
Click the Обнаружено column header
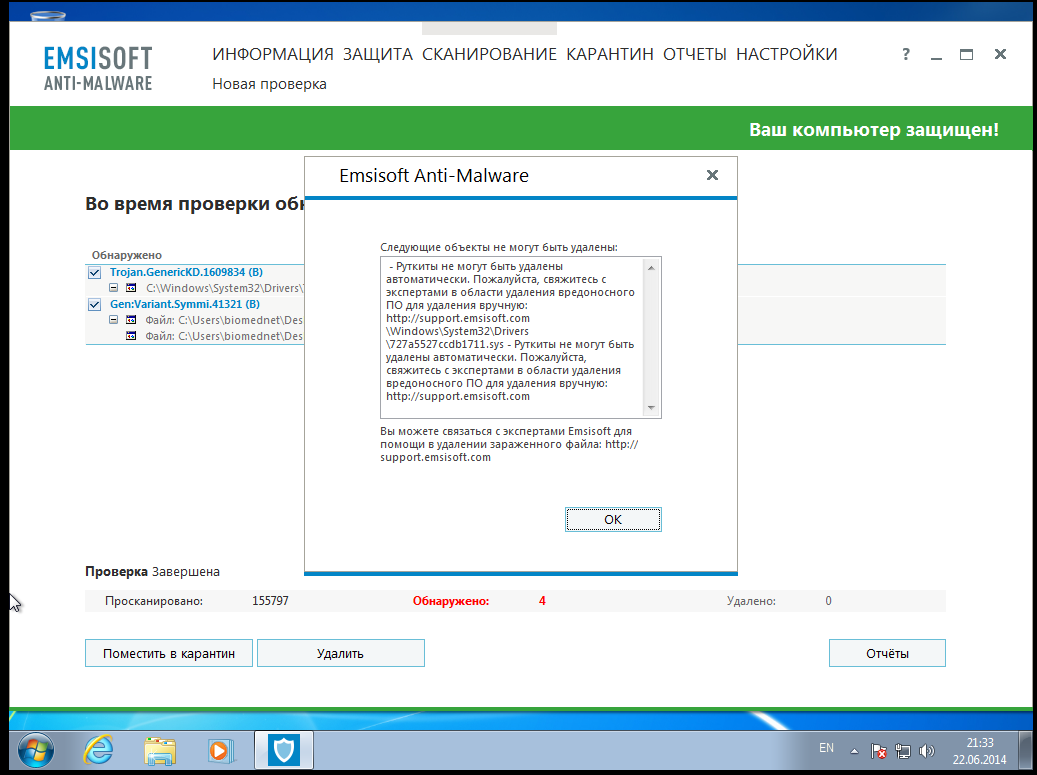(126, 255)
